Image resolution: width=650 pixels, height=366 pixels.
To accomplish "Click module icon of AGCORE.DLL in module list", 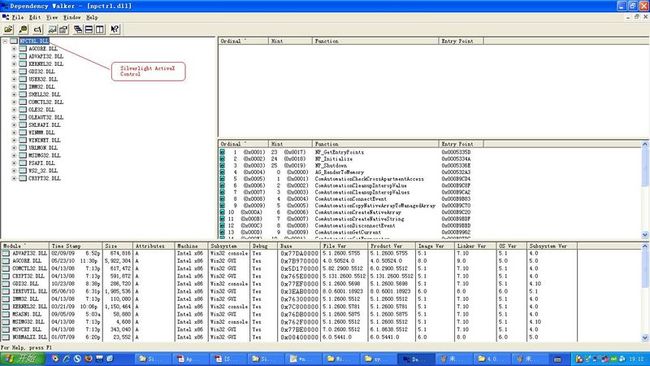I will point(6,261).
